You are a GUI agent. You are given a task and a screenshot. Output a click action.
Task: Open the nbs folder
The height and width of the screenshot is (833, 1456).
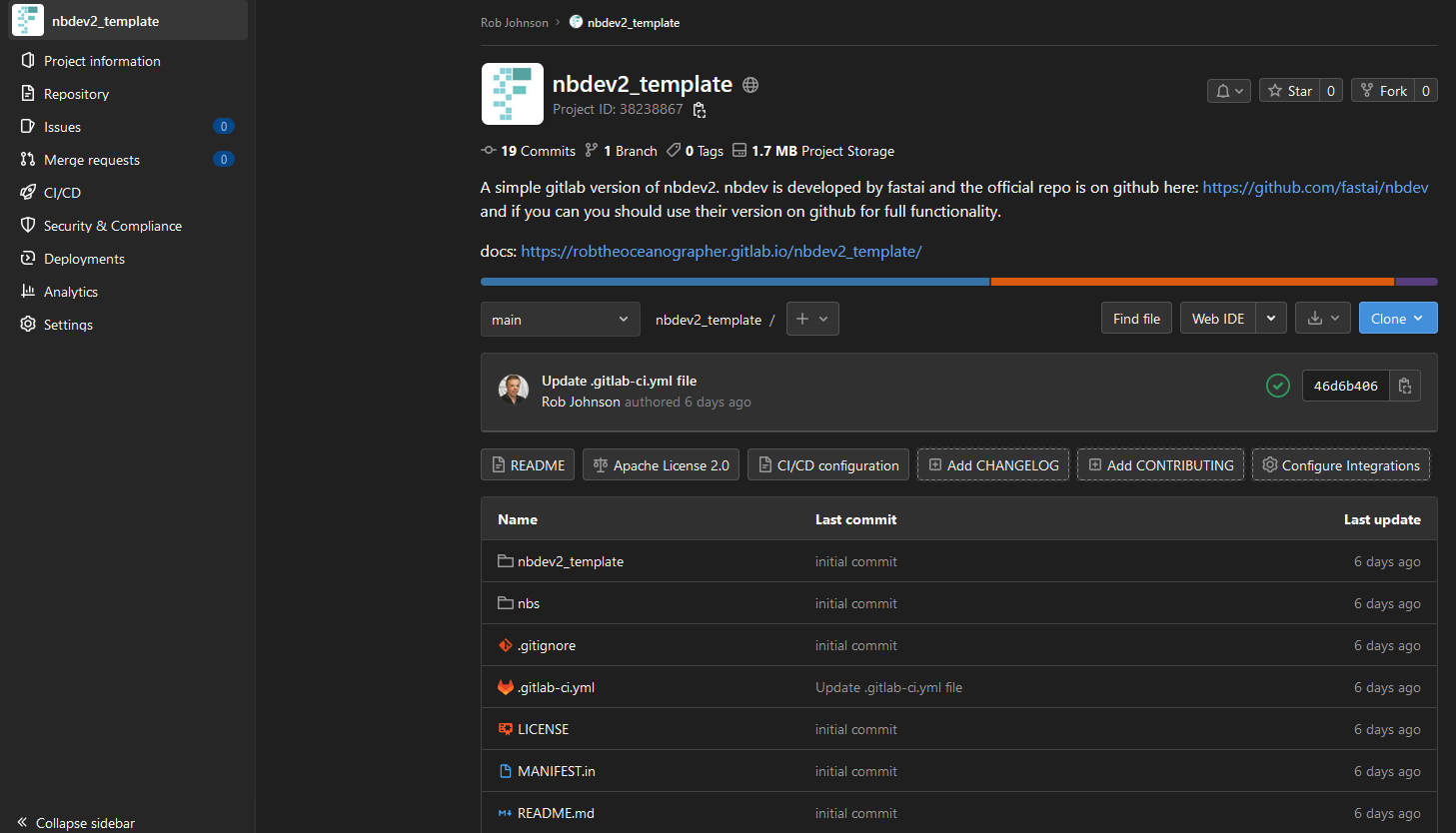528,603
